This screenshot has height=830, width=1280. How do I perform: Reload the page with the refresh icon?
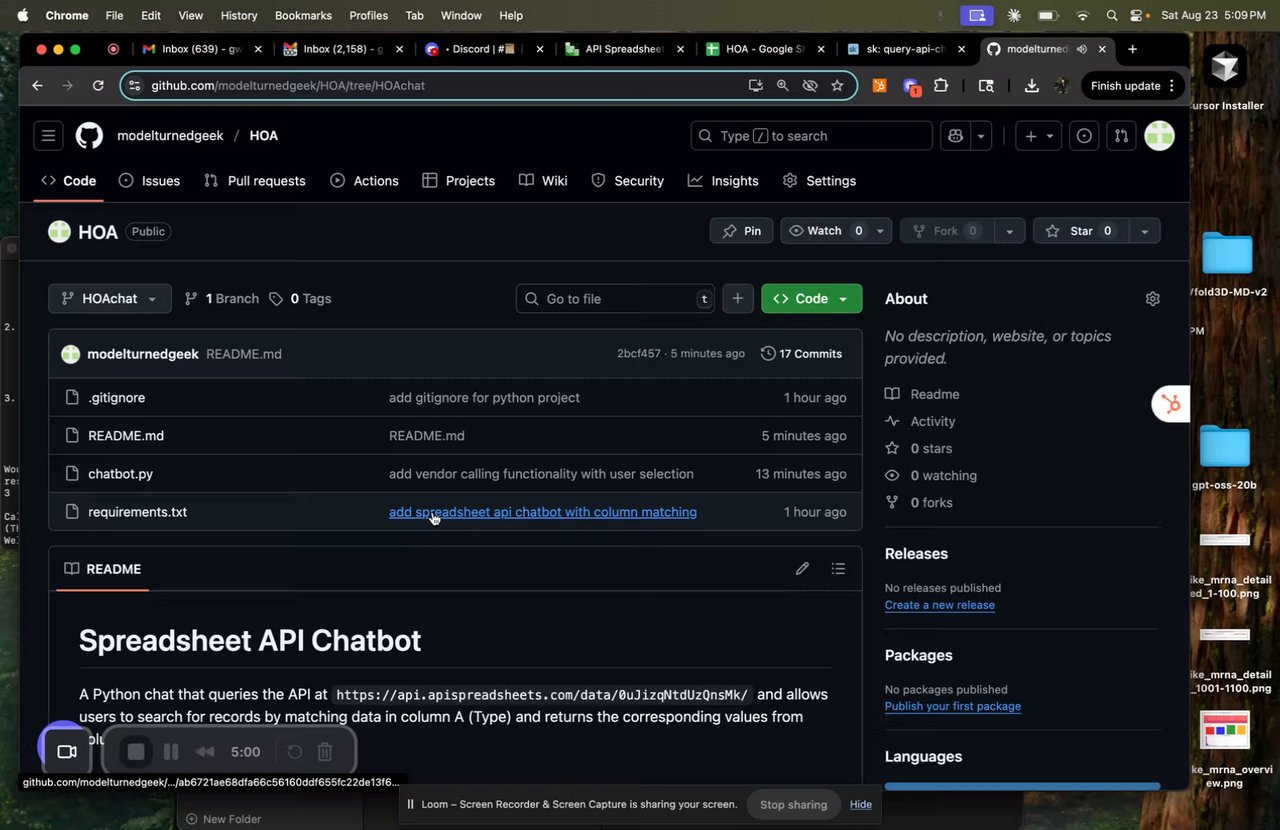98,86
